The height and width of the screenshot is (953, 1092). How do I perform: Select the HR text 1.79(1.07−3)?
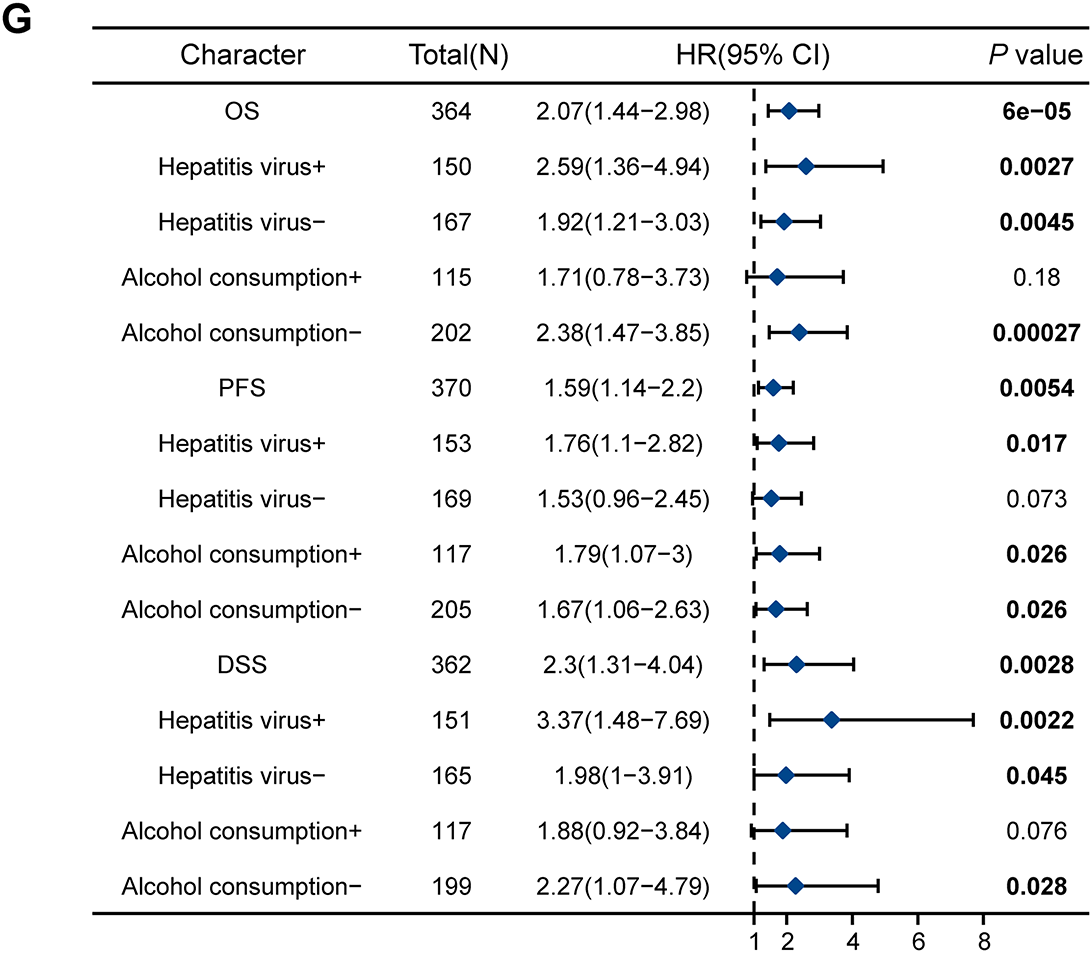coord(623,553)
